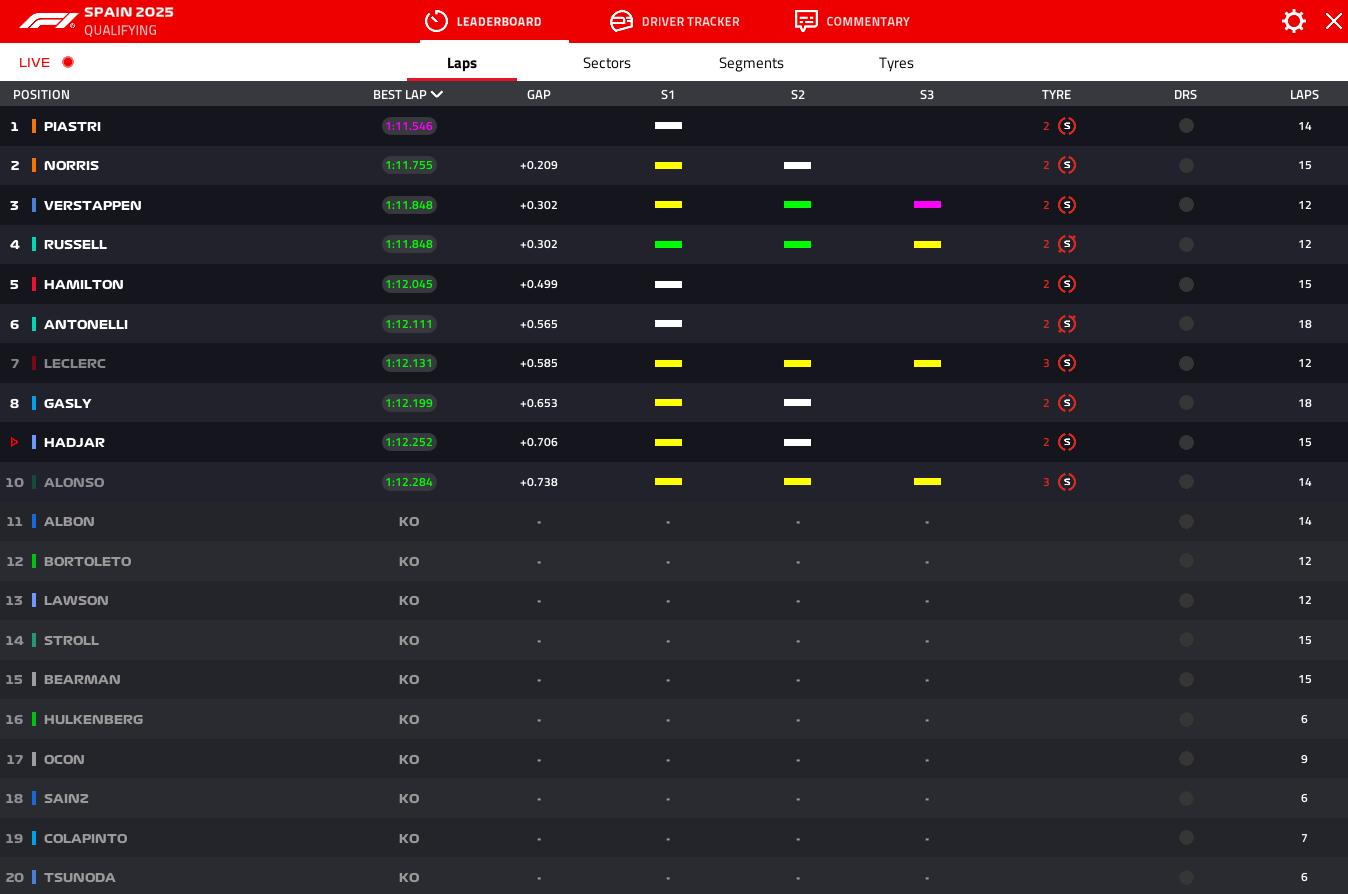
Task: Click Hamilton's soft tyre icon
Action: pyautogui.click(x=1067, y=284)
